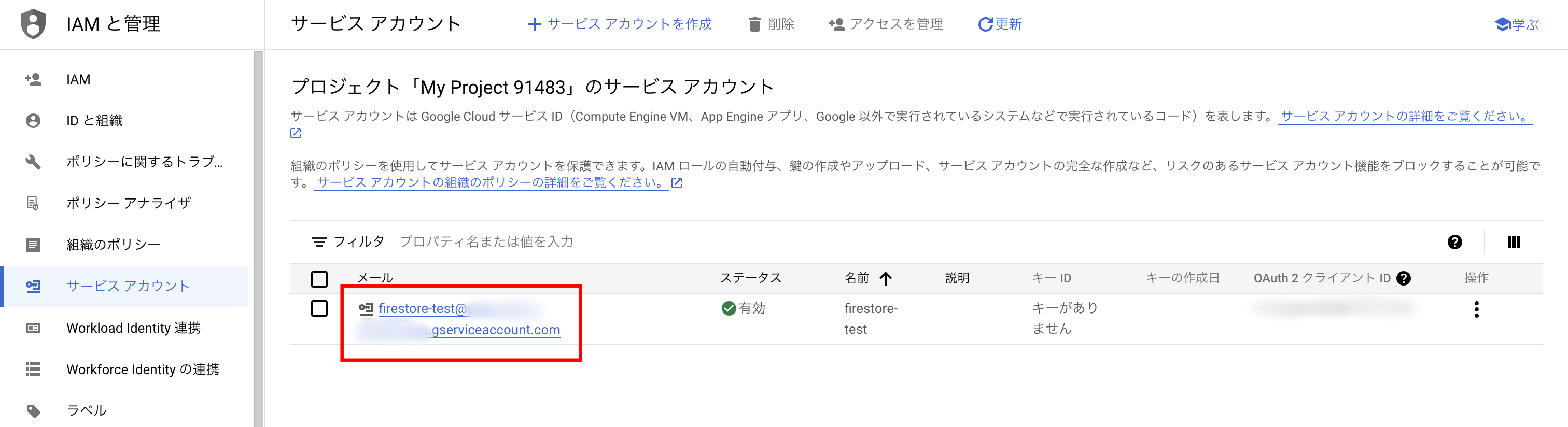Click the キーの作成日 column header

tap(1183, 278)
